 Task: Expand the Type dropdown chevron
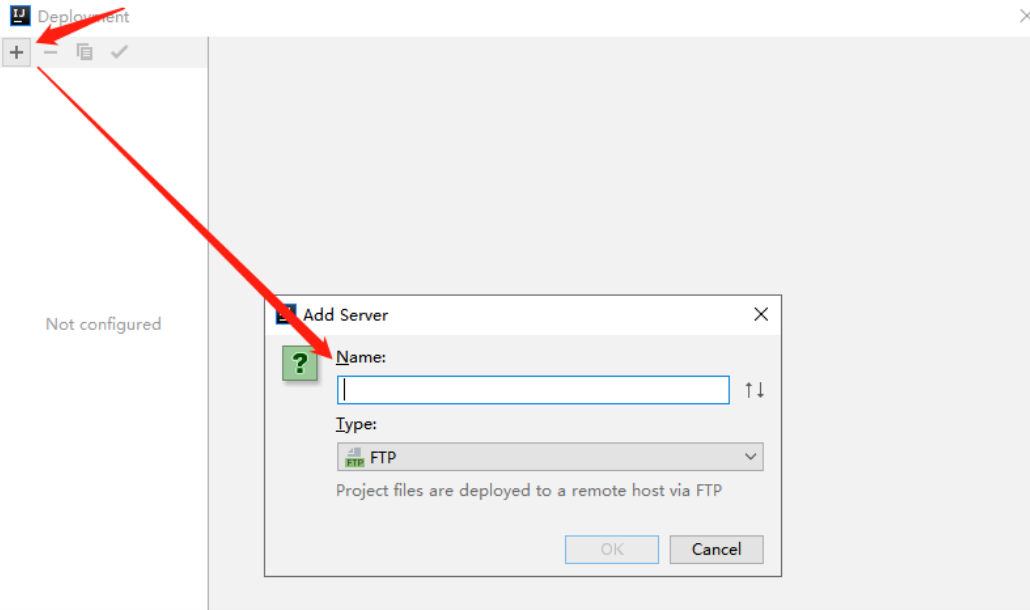751,457
